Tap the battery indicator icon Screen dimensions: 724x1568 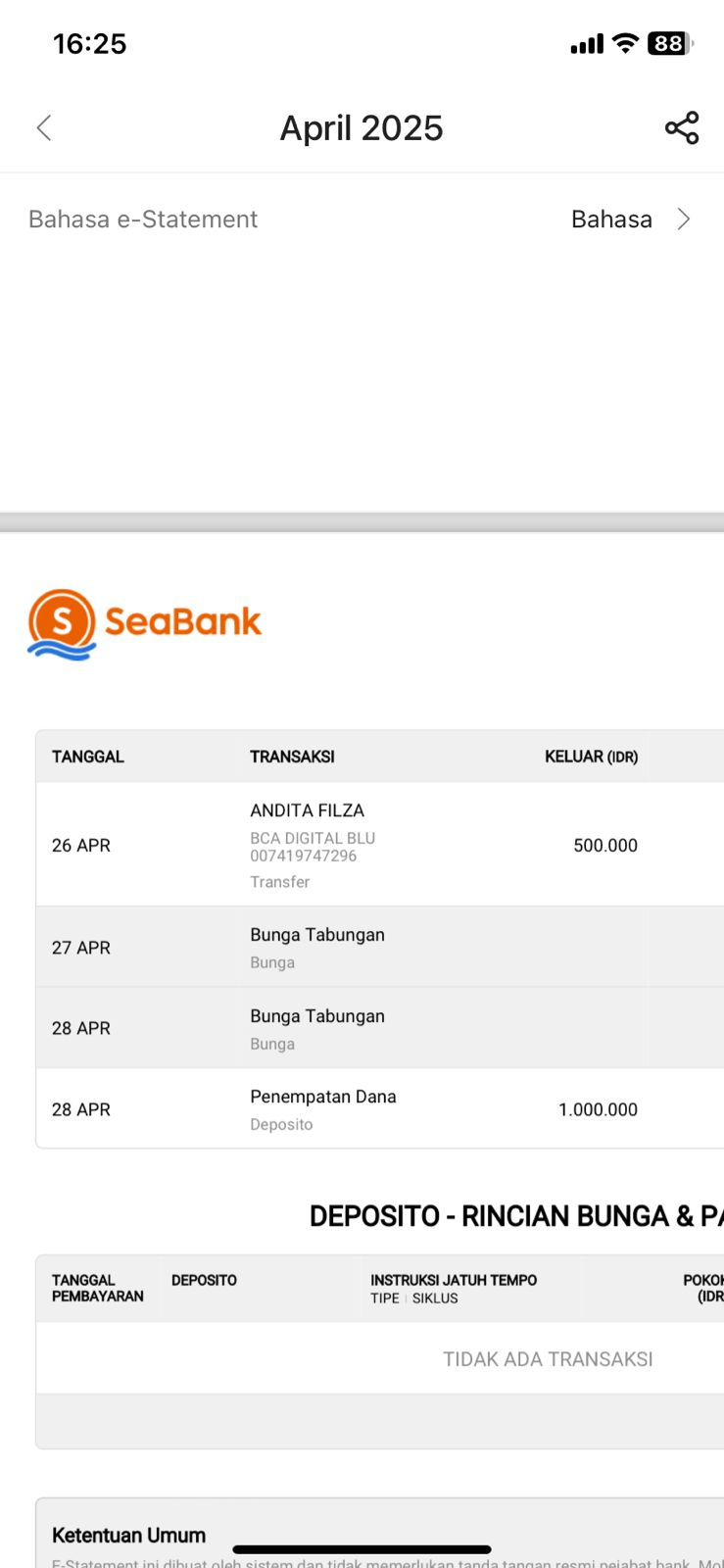pyautogui.click(x=670, y=43)
